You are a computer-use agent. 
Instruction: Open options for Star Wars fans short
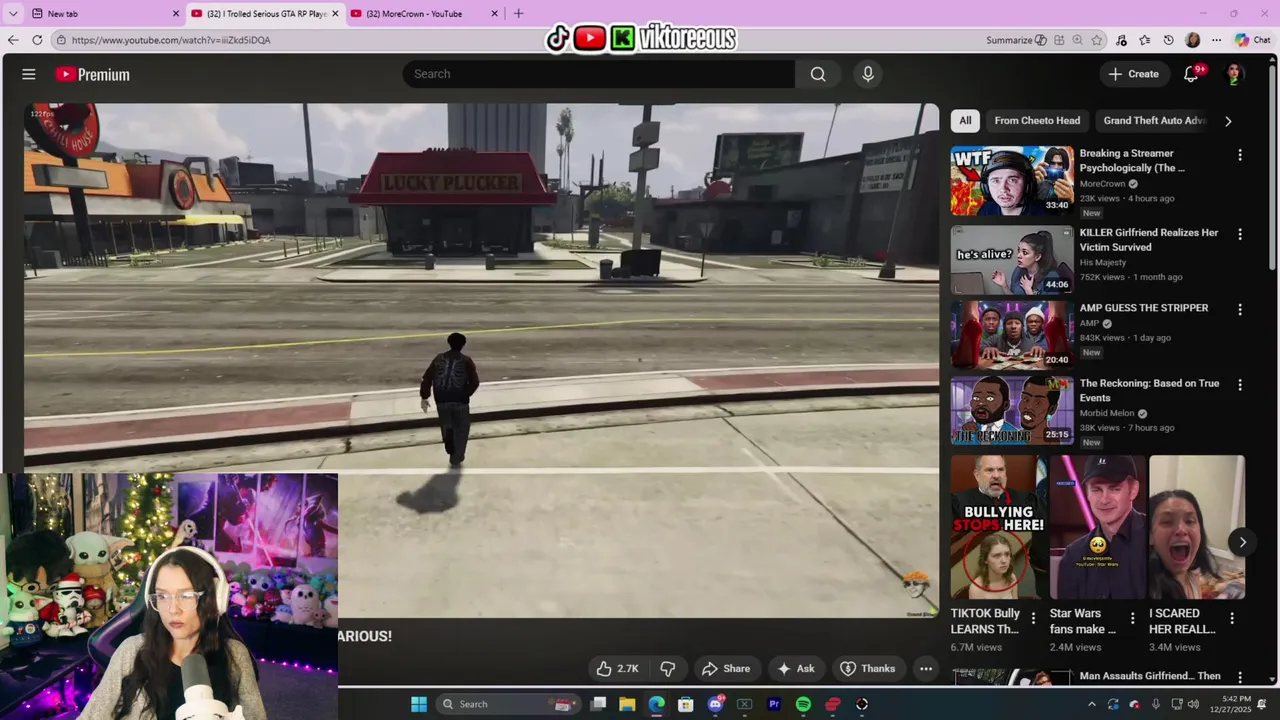click(x=1133, y=618)
